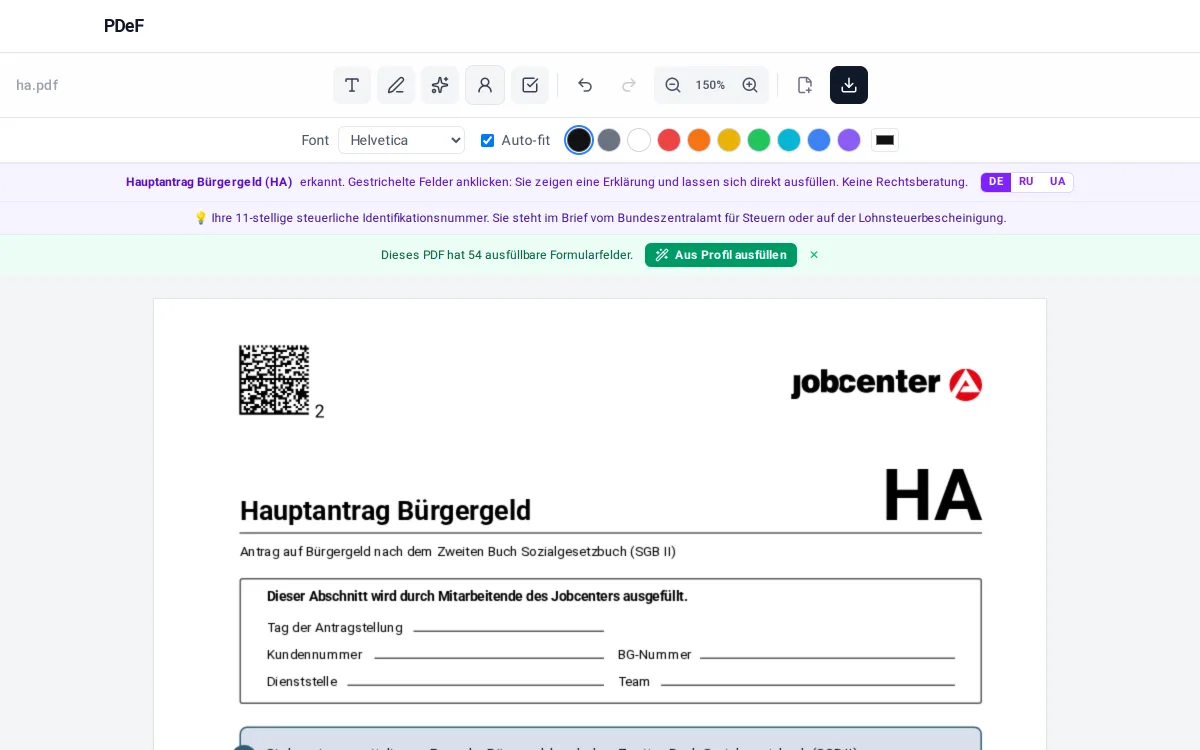
Task: Click the Font label
Action: [x=315, y=140]
